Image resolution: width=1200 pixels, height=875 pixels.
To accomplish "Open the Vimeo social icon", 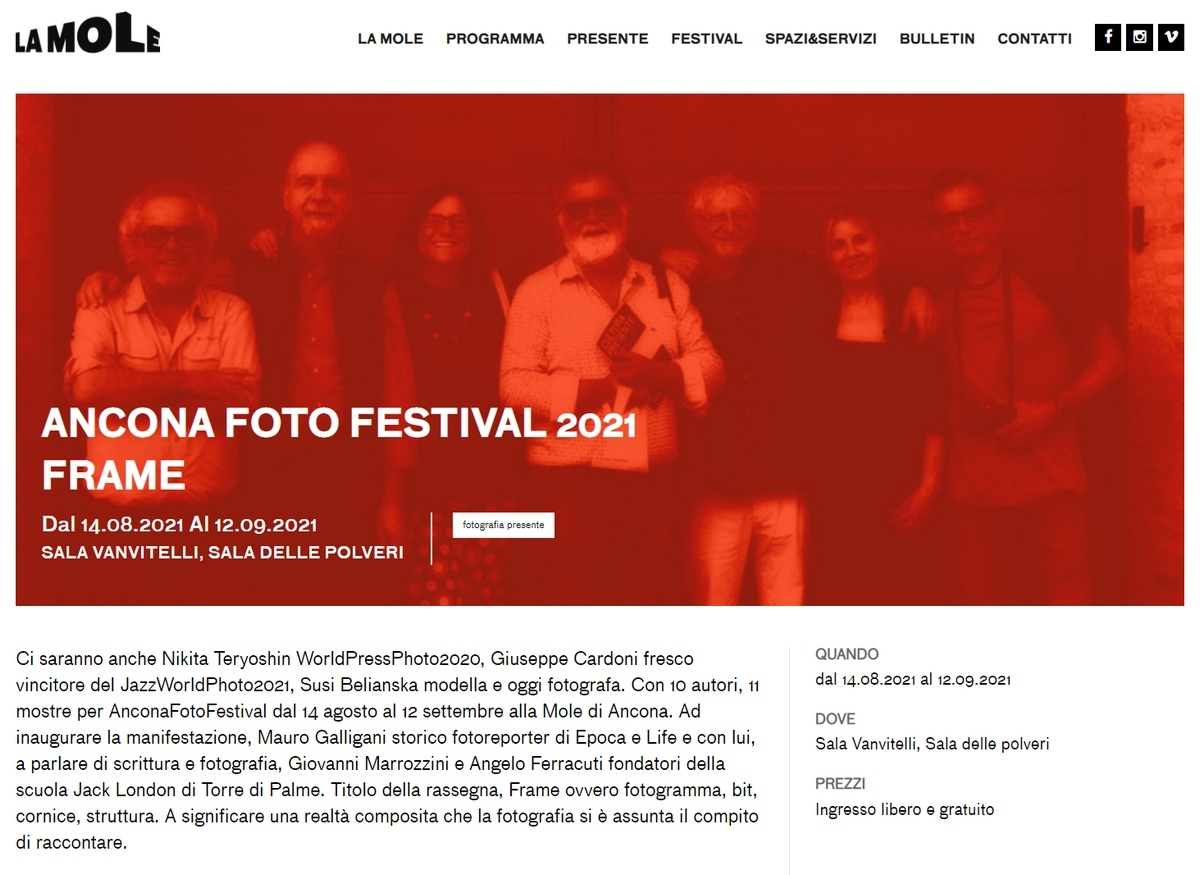I will pos(1171,38).
